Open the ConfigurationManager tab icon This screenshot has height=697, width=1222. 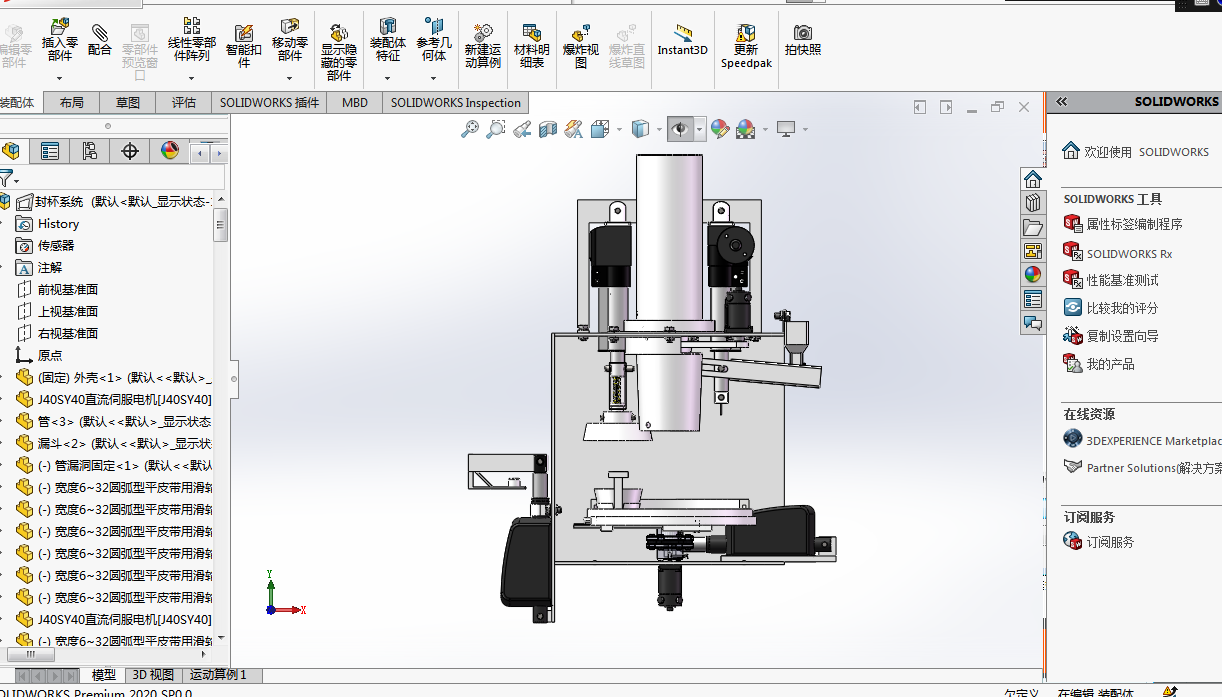click(90, 151)
